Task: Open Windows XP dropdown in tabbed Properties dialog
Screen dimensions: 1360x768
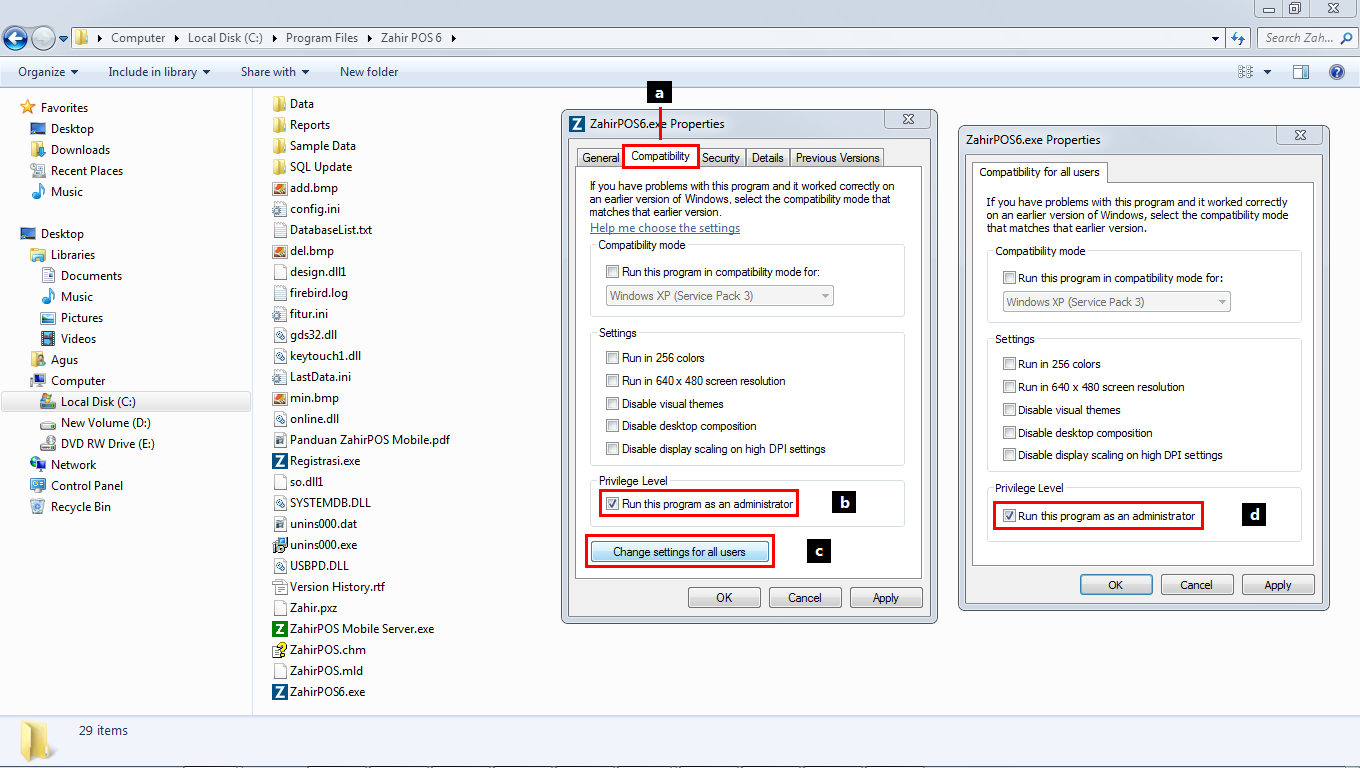Action: (x=720, y=296)
